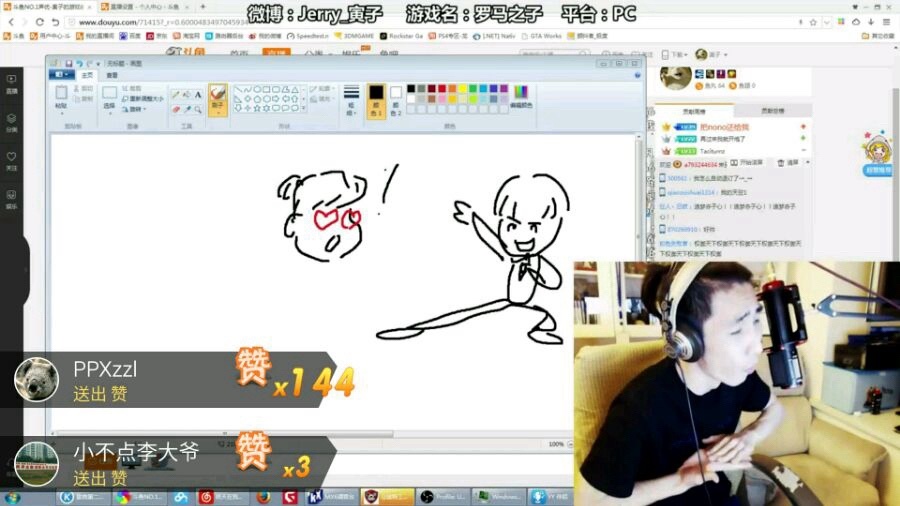Image resolution: width=900 pixels, height=506 pixels.
Task: Select the left chat panel tab
Action: (x=694, y=111)
